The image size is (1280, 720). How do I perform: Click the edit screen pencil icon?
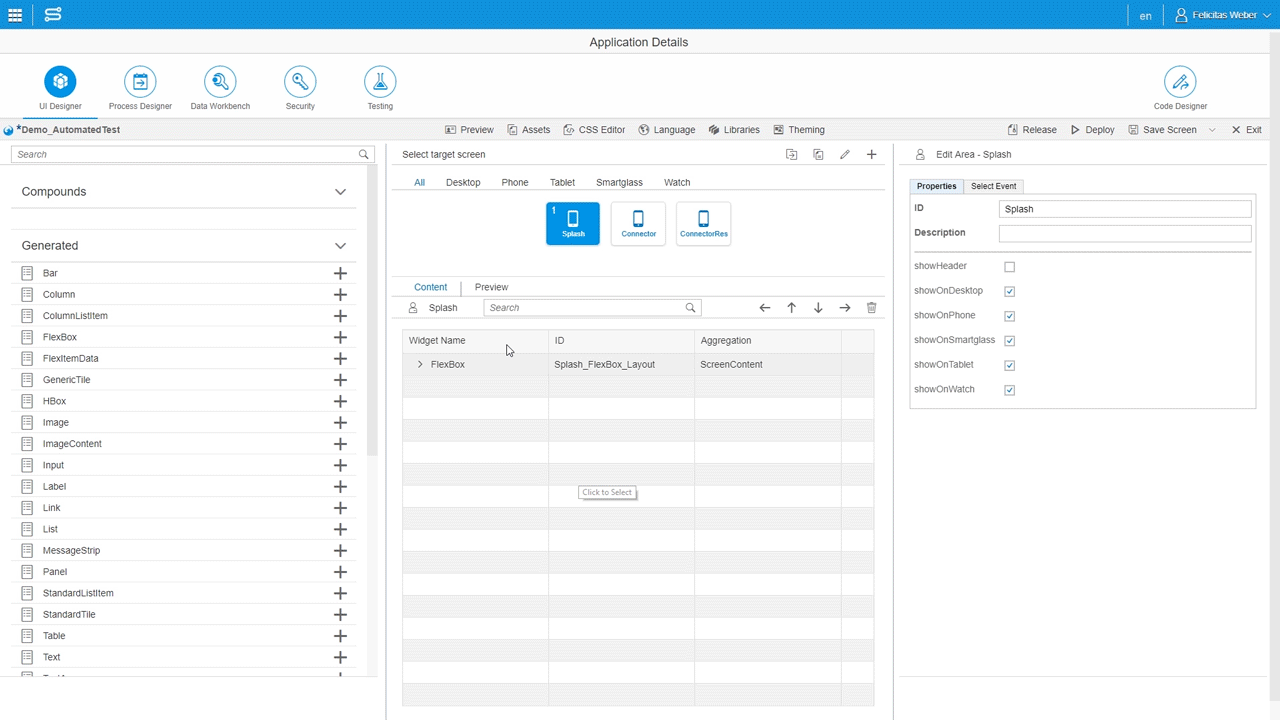845,155
